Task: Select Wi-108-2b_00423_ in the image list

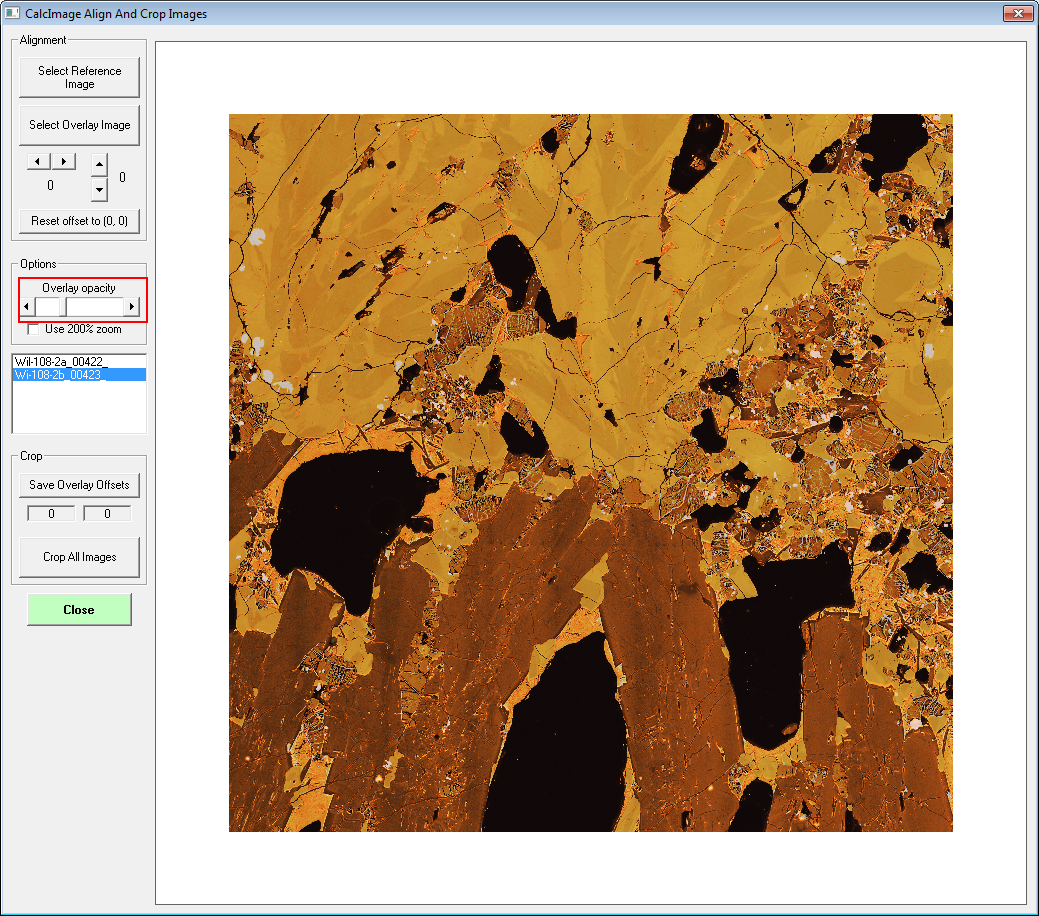Action: (60, 375)
